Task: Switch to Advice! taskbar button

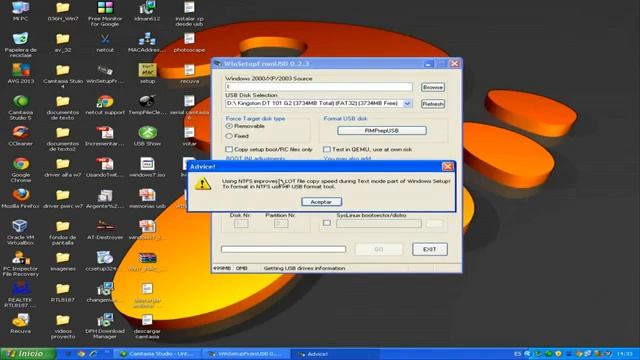Action: pyautogui.click(x=335, y=354)
